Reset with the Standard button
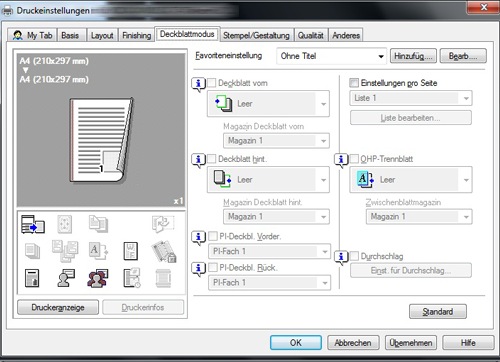 point(438,311)
